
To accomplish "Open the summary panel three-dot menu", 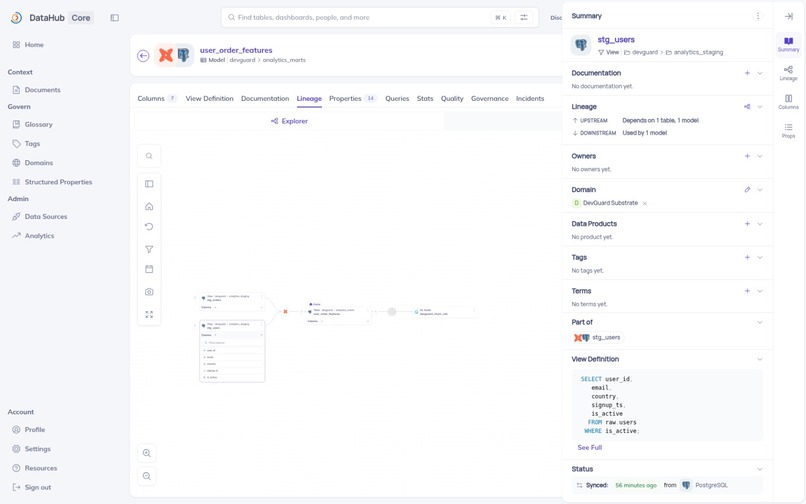I will 758,16.
